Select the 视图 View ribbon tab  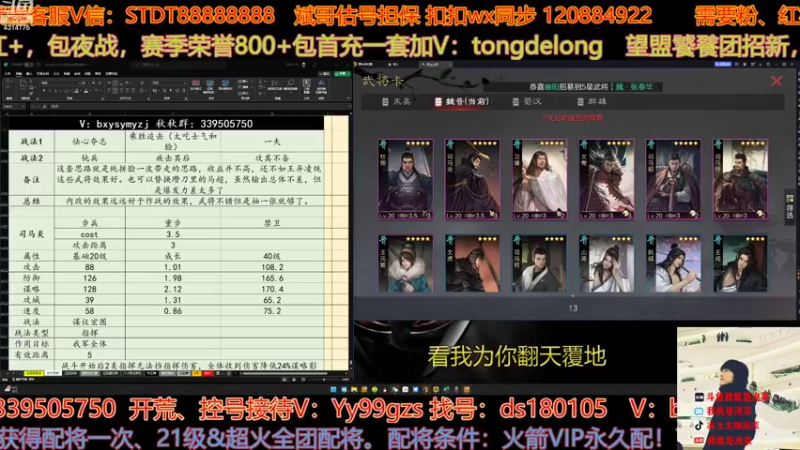[87, 73]
